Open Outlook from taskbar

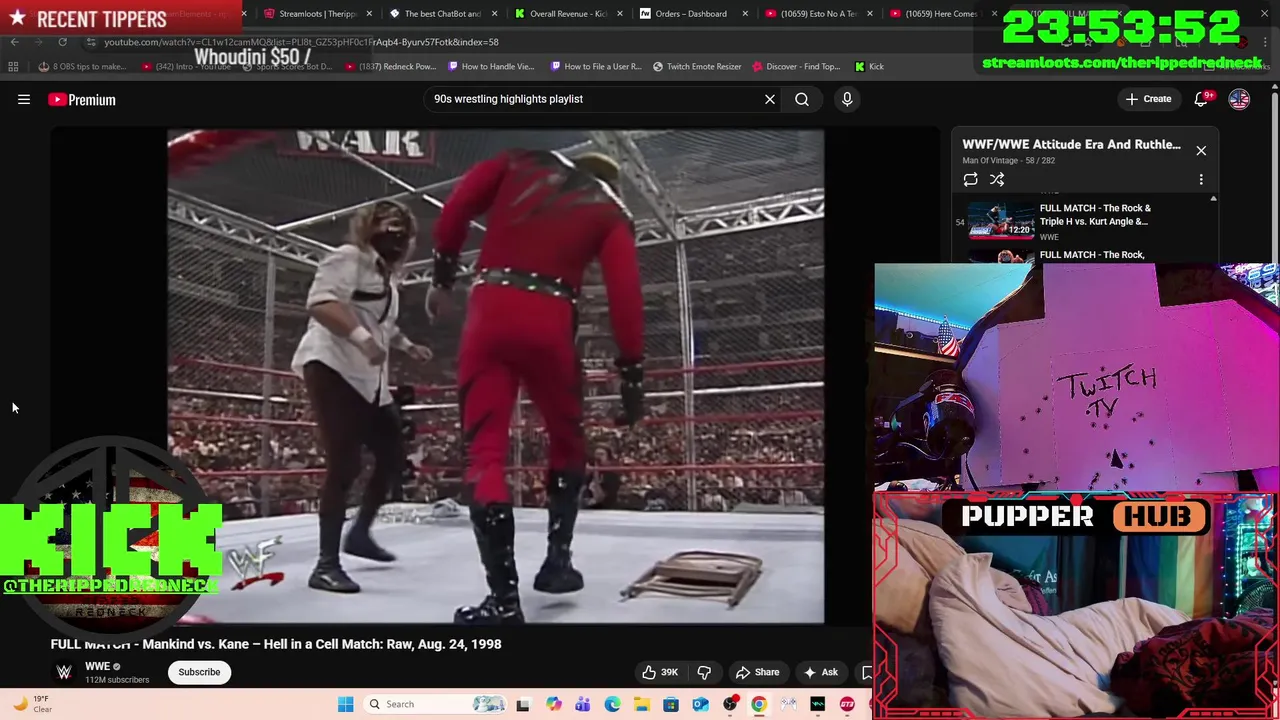700,704
